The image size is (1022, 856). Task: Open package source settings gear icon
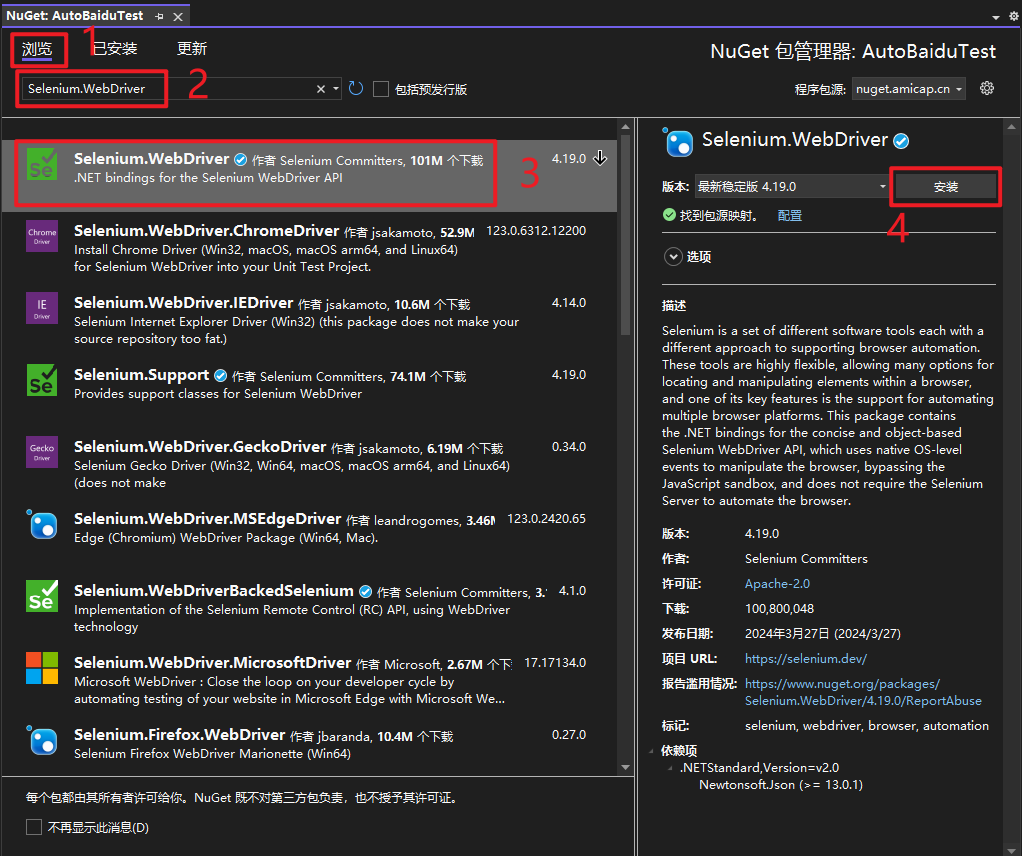(987, 88)
